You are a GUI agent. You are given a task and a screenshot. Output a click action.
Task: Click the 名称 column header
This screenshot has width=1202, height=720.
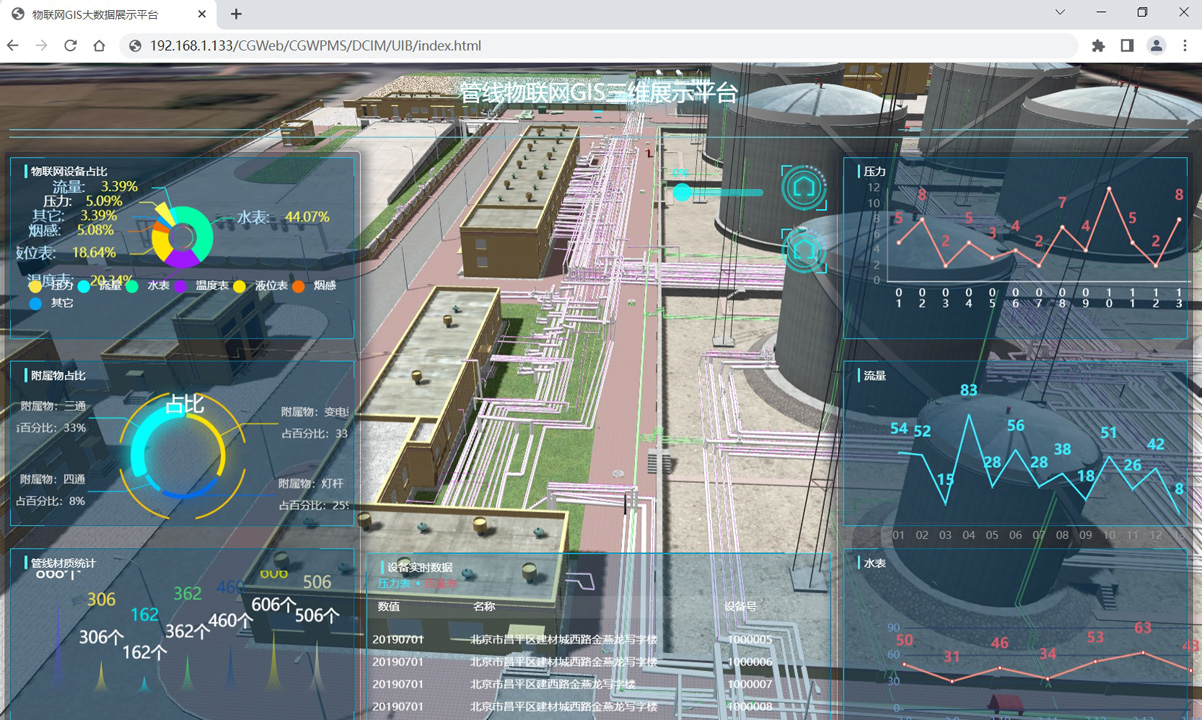(x=484, y=607)
